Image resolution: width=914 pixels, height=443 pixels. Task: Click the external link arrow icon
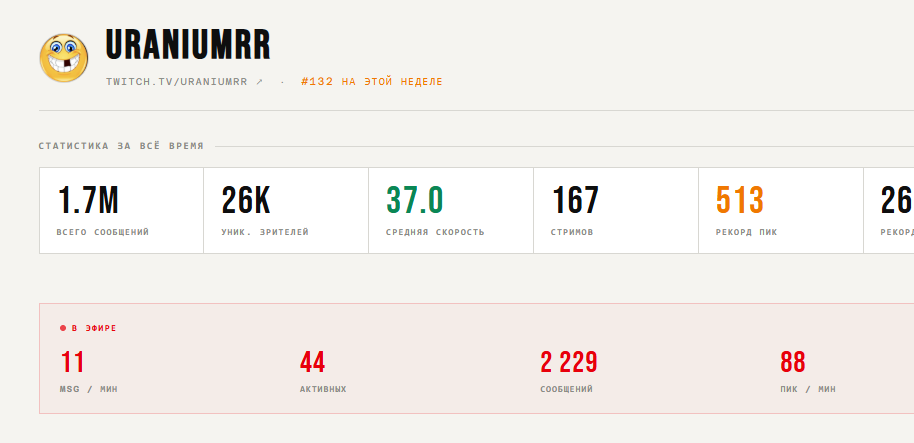pyautogui.click(x=259, y=82)
